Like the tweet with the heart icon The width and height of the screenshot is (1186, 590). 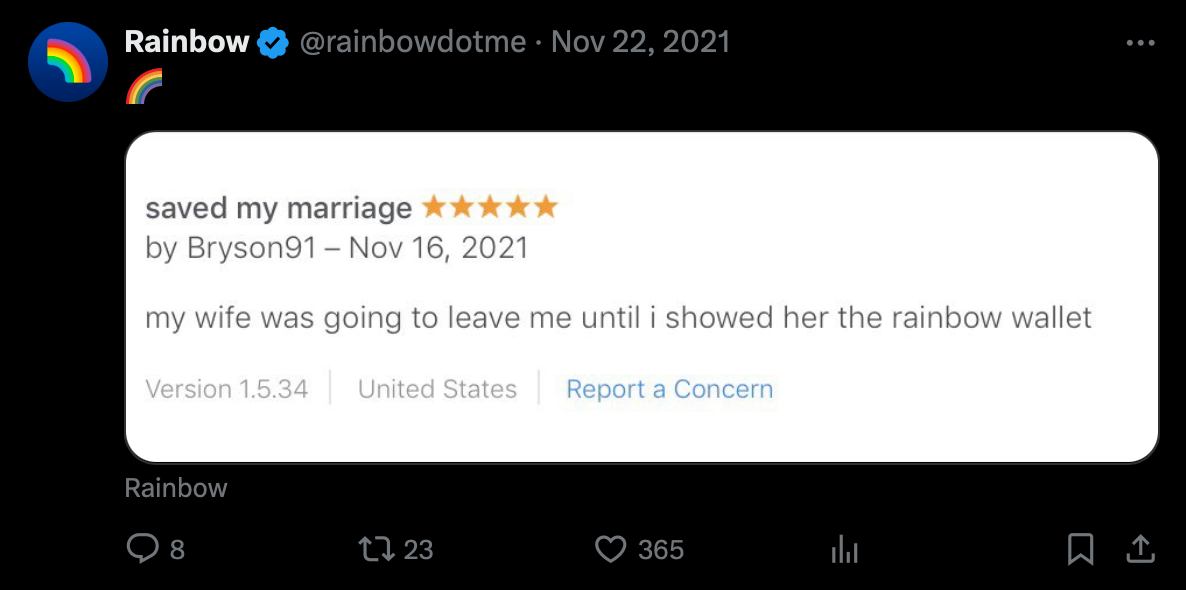coord(610,548)
